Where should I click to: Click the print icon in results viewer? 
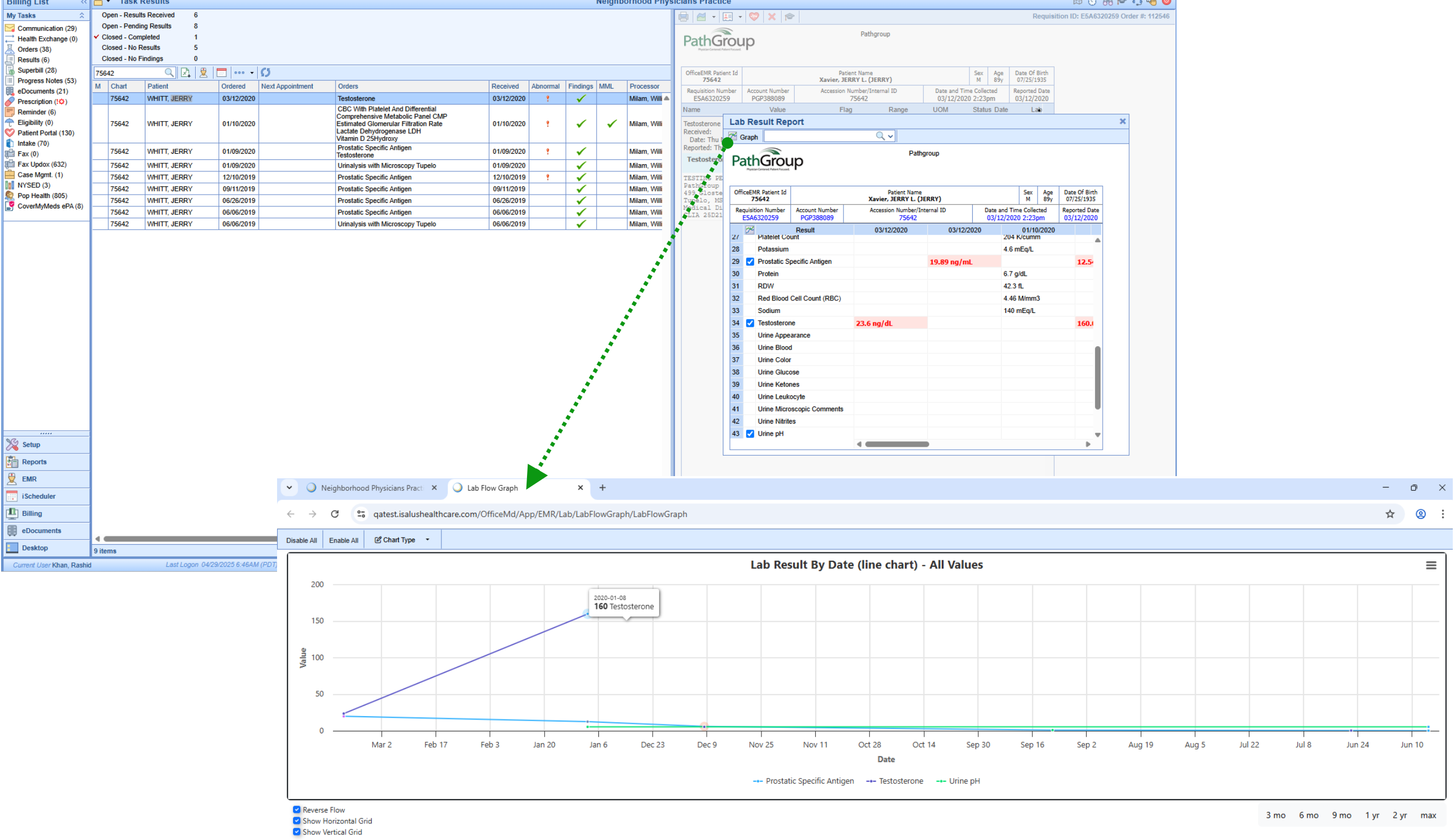684,17
